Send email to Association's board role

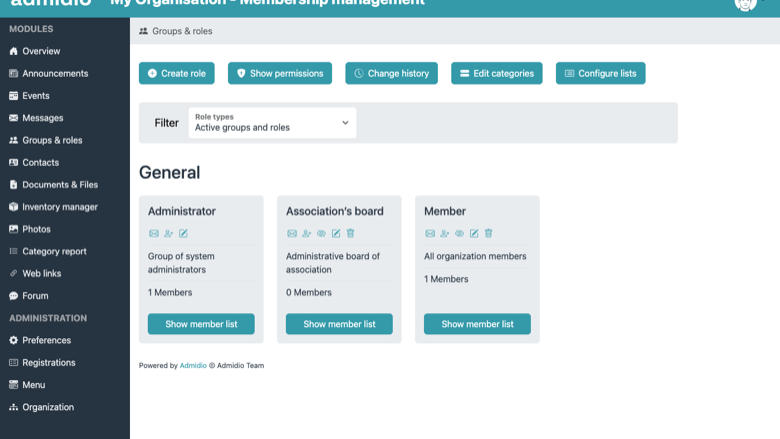pos(292,233)
